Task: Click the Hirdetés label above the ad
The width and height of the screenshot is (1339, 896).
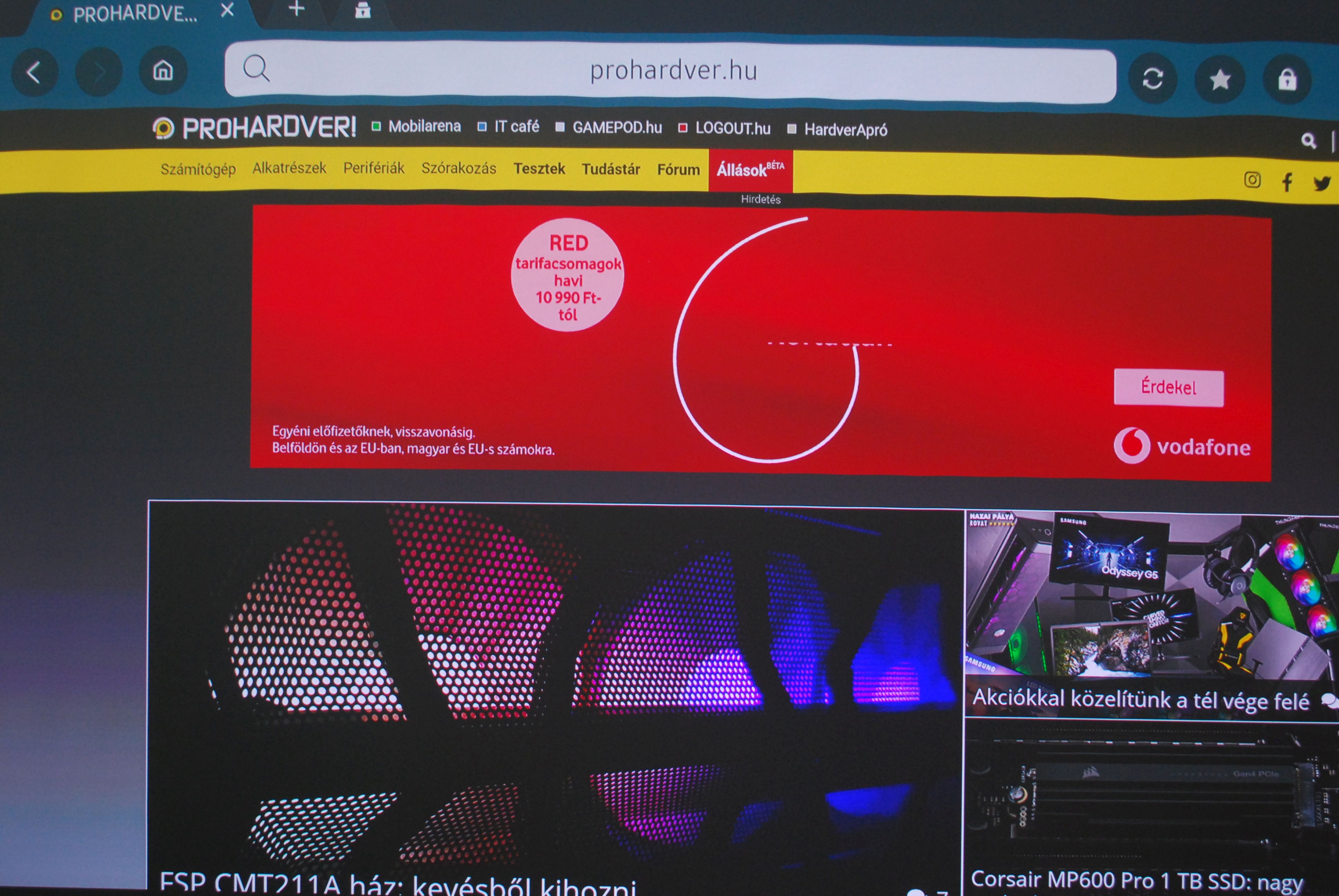Action: [761, 199]
